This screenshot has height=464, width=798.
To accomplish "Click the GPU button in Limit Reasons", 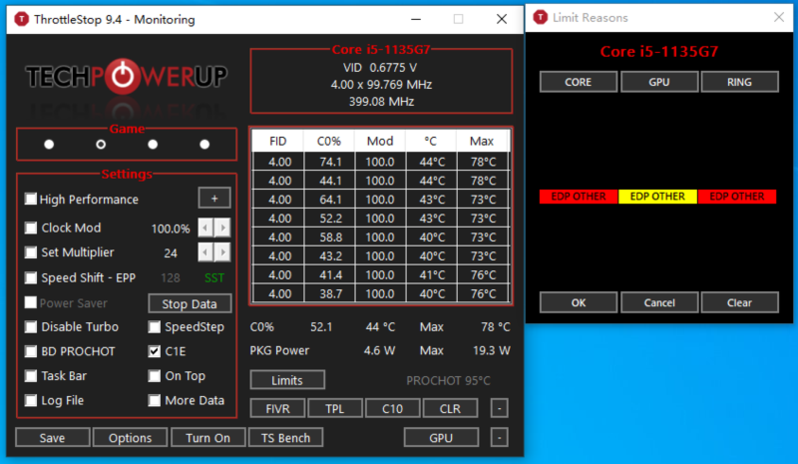I will pos(659,82).
